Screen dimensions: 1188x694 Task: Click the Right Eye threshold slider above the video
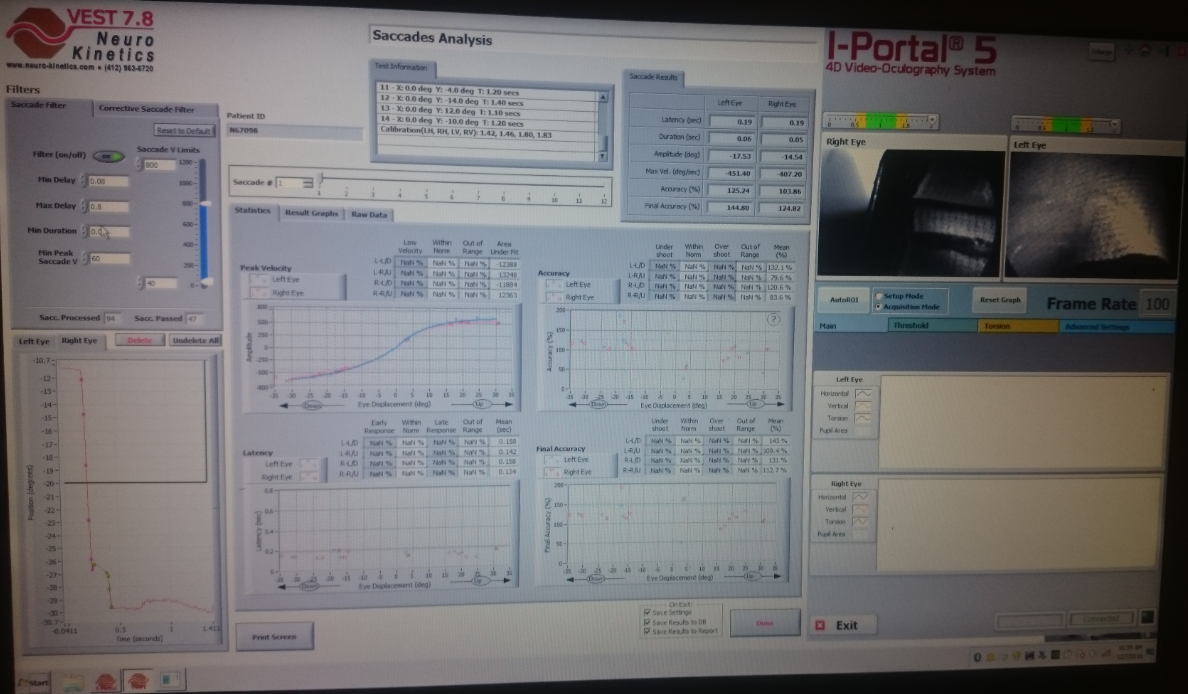pos(880,121)
